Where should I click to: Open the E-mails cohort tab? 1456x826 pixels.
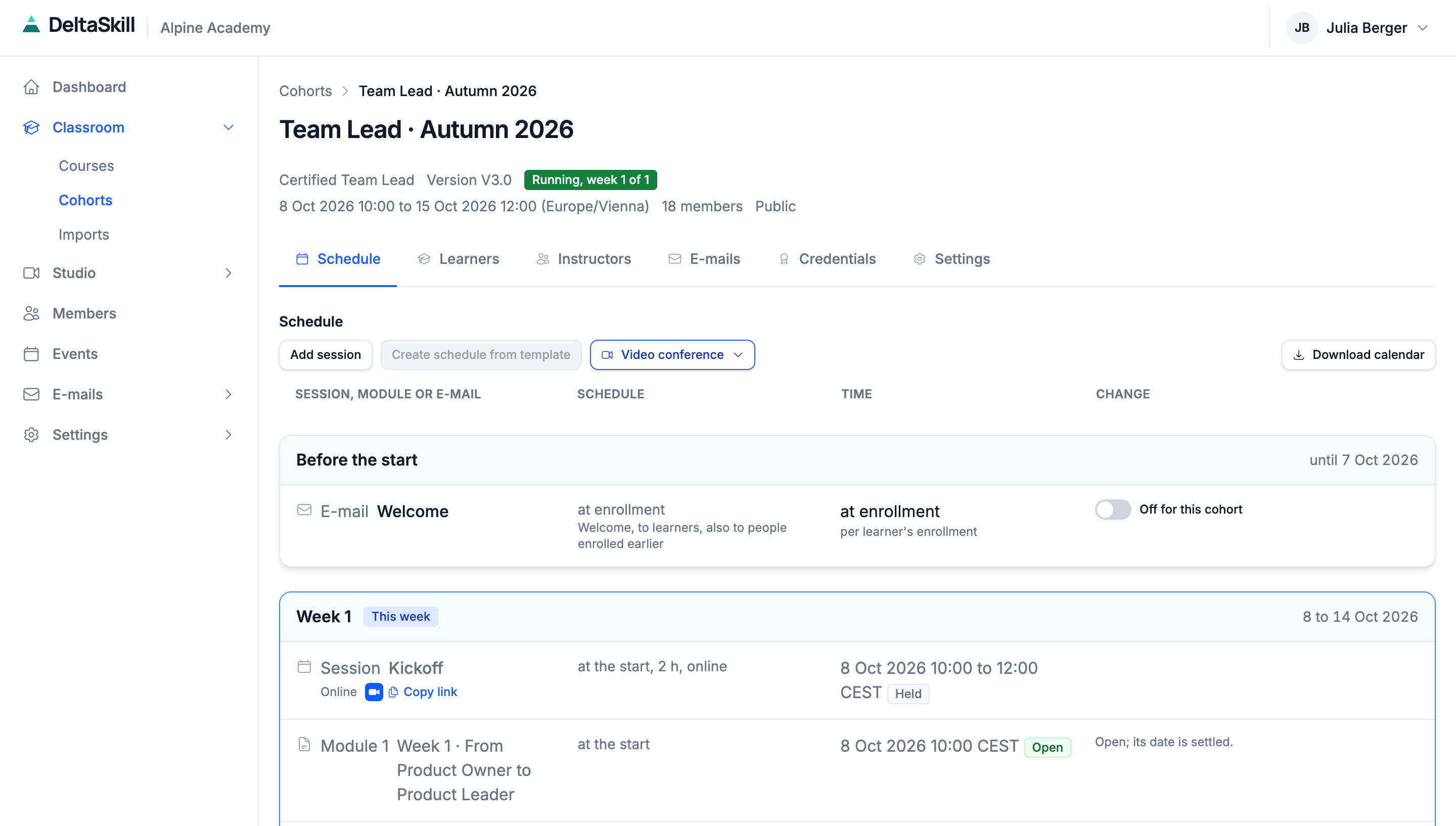704,259
